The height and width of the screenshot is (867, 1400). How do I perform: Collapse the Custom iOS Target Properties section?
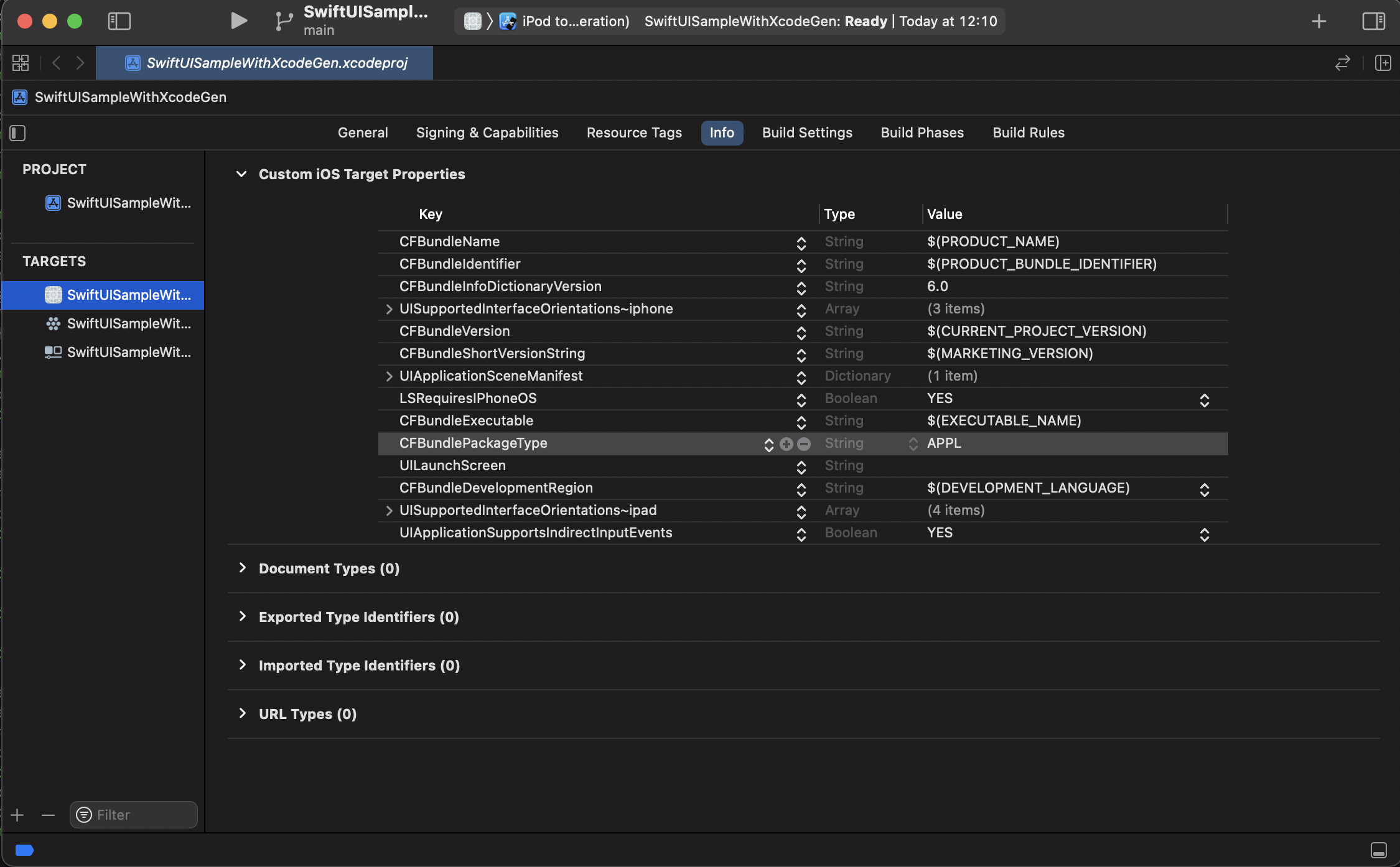click(242, 174)
